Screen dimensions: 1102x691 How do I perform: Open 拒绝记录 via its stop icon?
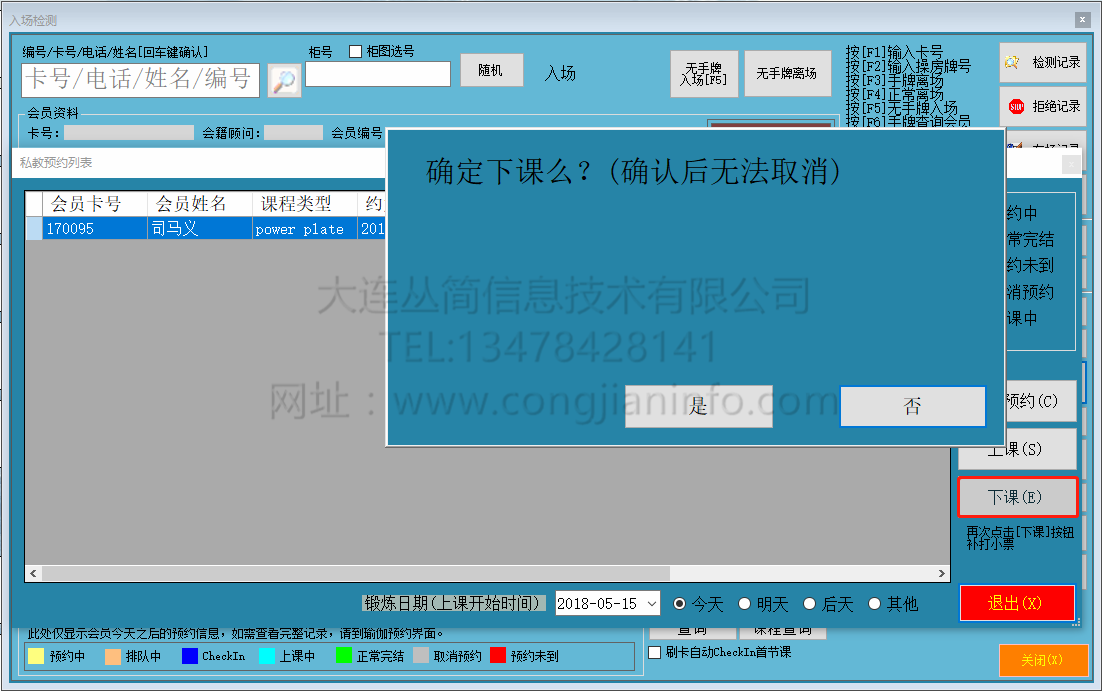click(1042, 106)
